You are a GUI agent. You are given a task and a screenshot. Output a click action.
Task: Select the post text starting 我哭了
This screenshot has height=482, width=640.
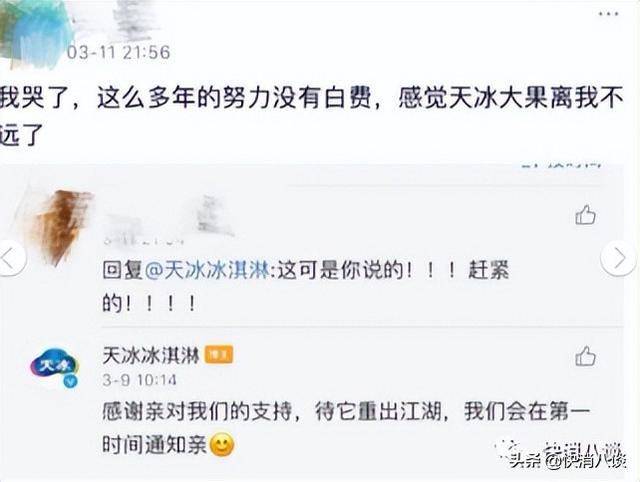(x=312, y=116)
